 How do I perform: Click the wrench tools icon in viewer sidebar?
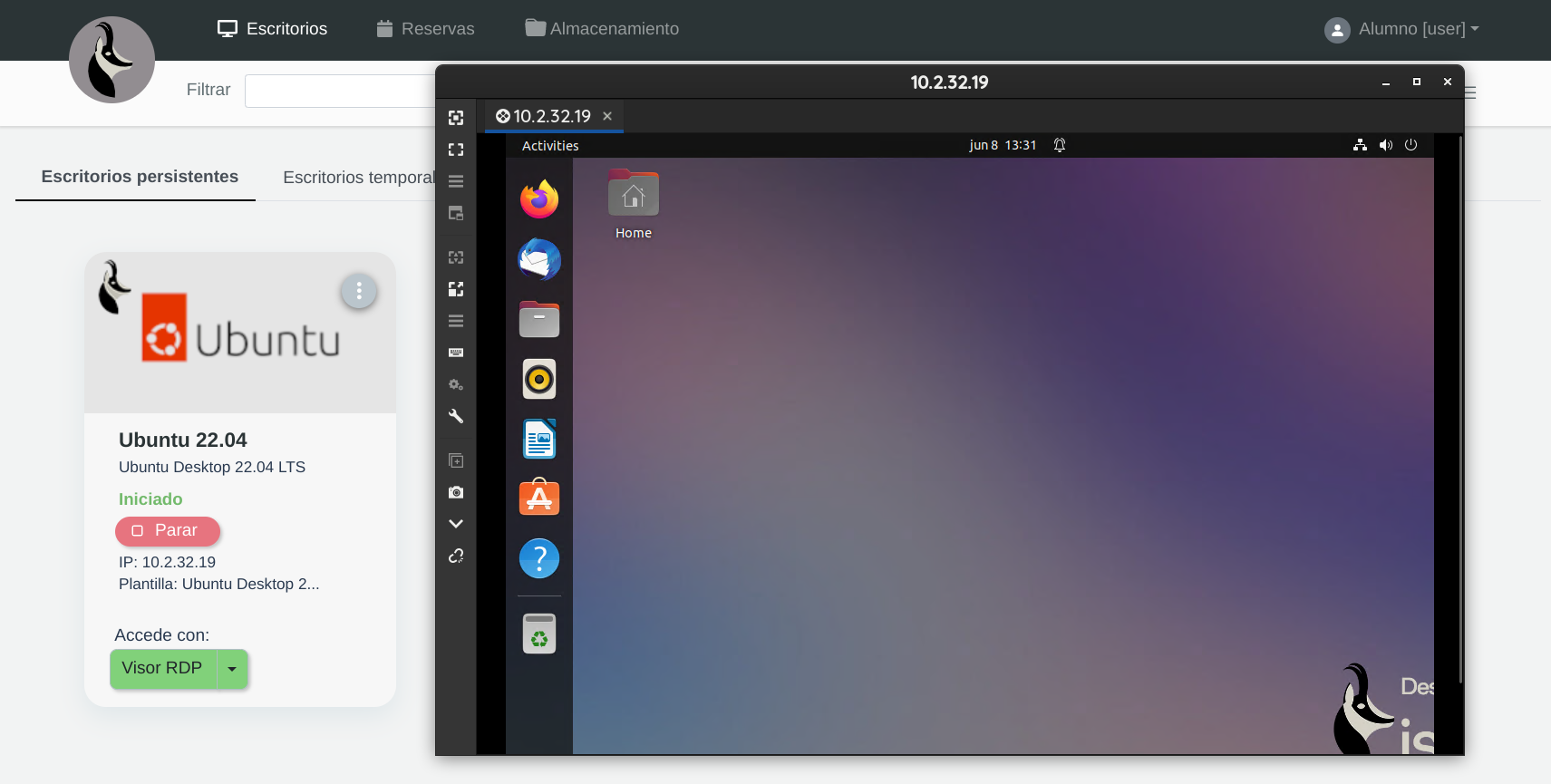(x=456, y=416)
